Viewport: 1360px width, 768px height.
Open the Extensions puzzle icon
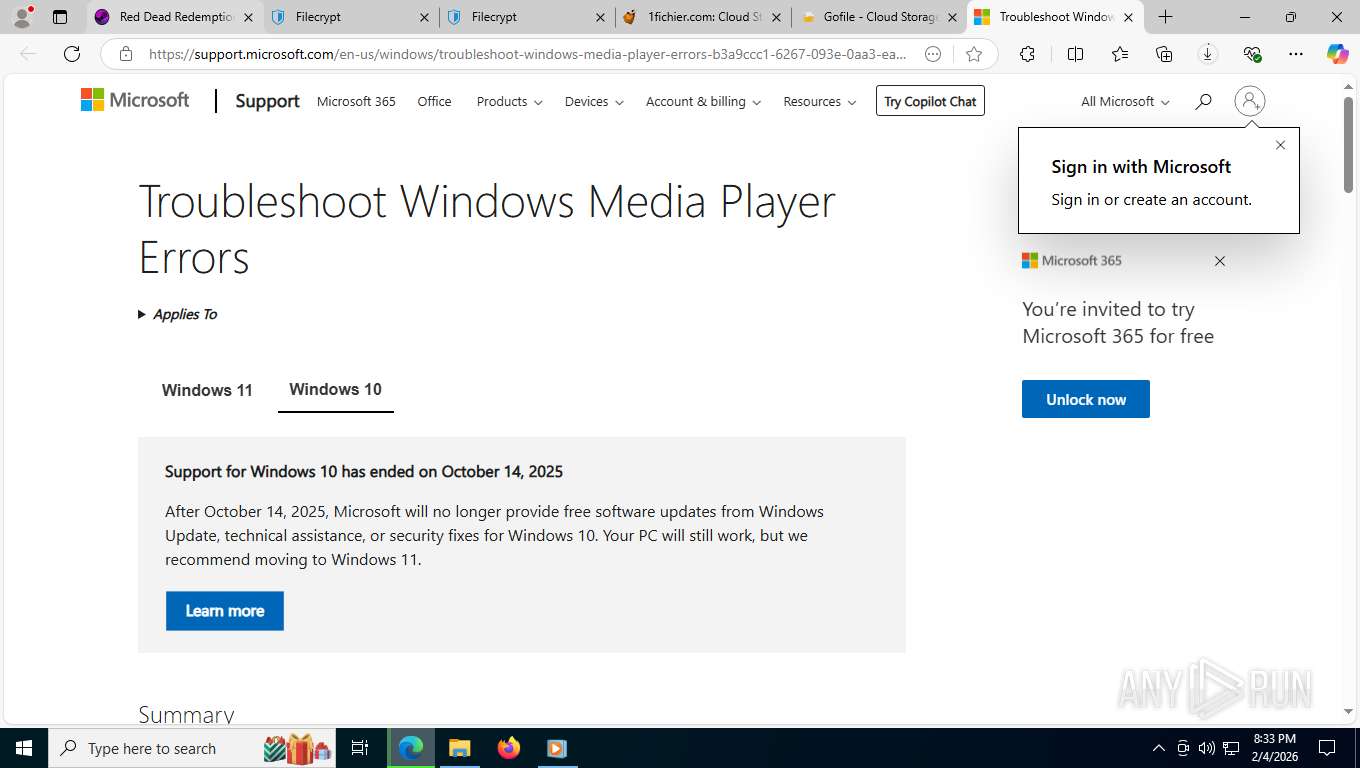pyautogui.click(x=1027, y=54)
